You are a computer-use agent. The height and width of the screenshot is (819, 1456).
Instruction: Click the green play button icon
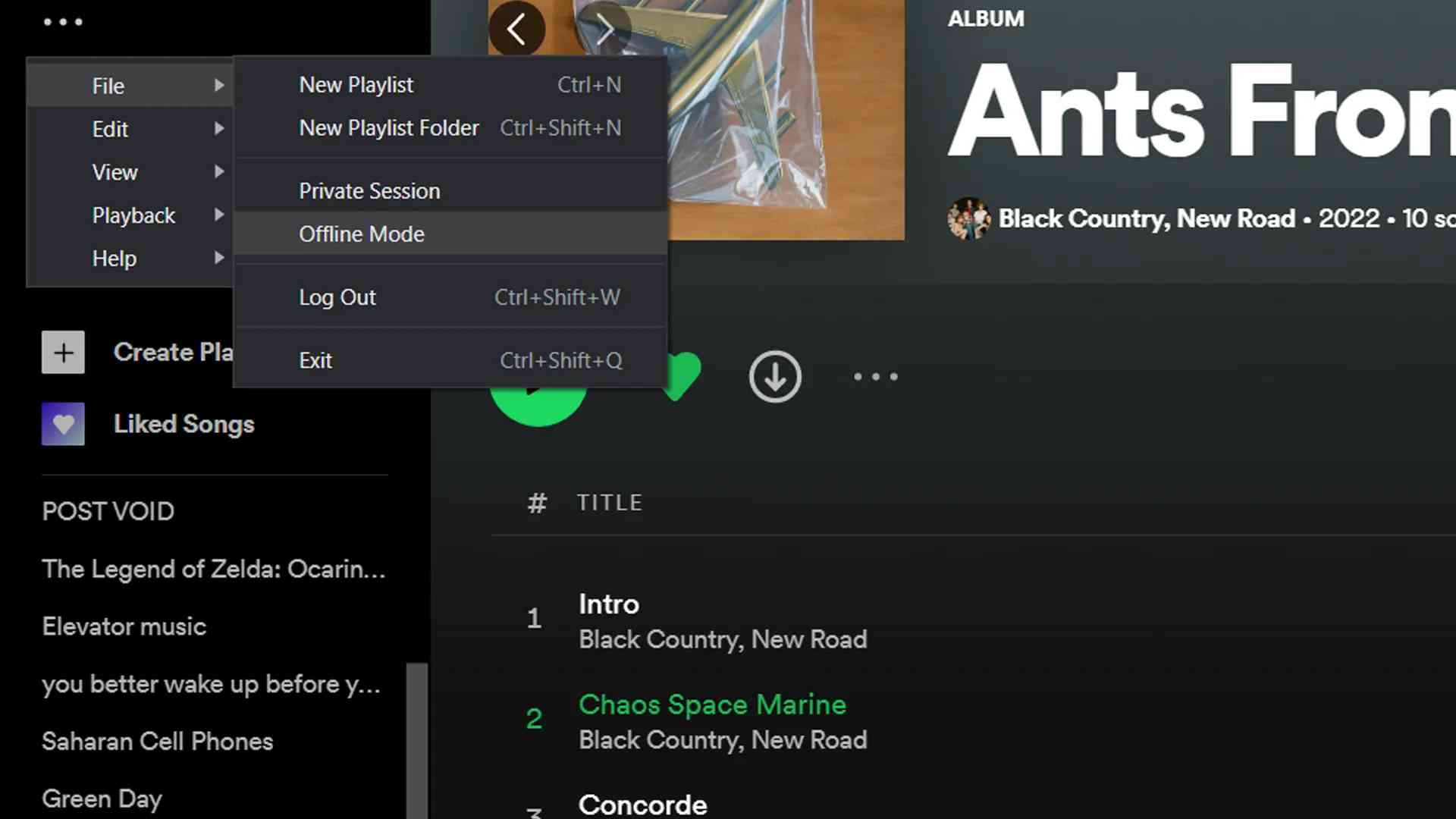click(x=539, y=395)
